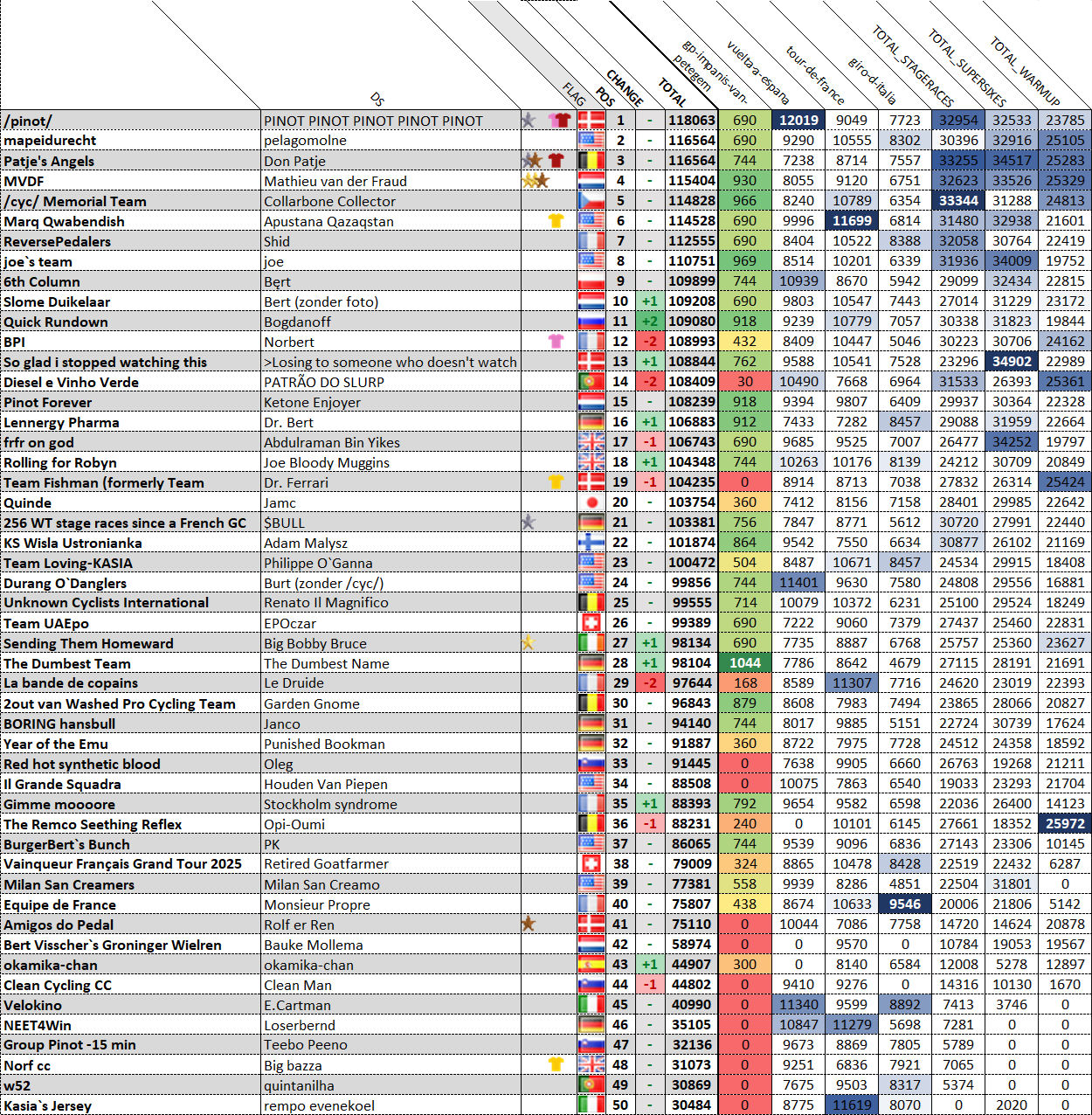Screen dimensions: 1092x1115
Task: Click the bronze star in Amigos do Pedal row
Action: (528, 924)
